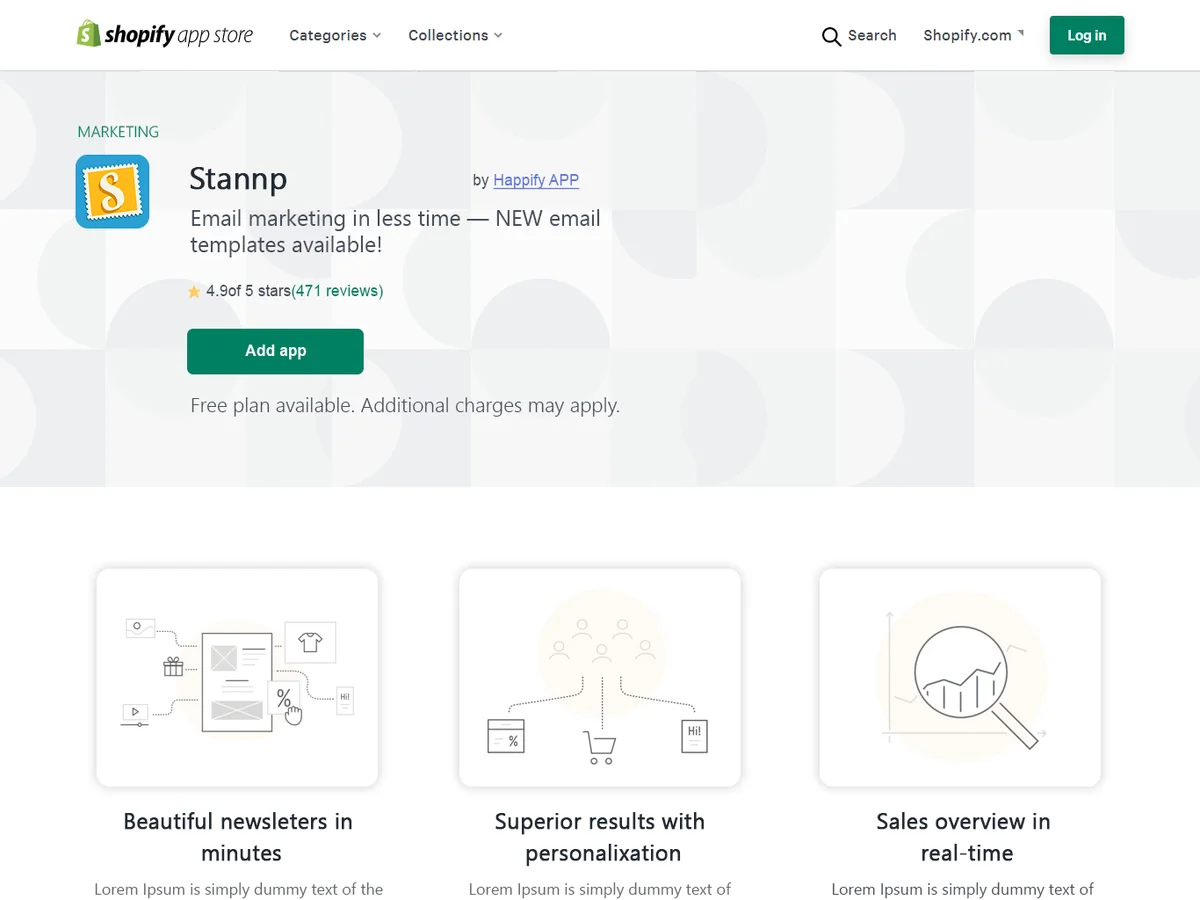Open the Happify APP developer link
The image size is (1200, 900).
click(536, 180)
